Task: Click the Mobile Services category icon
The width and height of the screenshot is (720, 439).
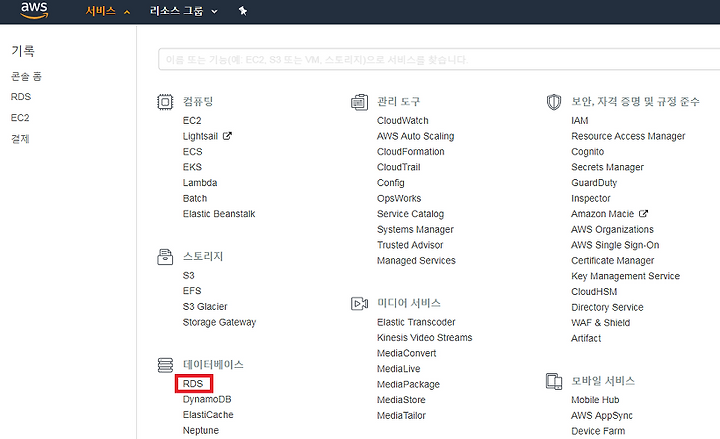Action: (554, 382)
